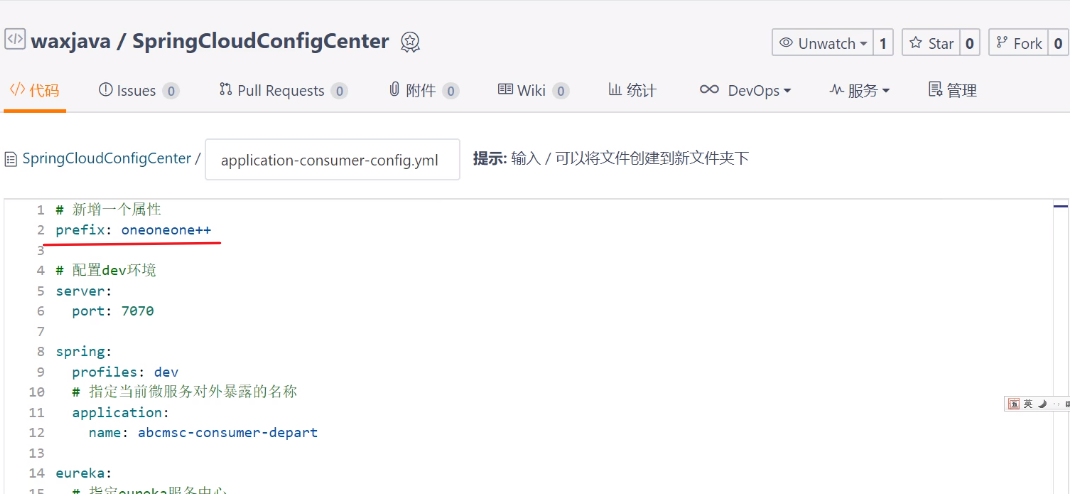
Task: Click the repository code icon beside waxjava
Action: [15, 40]
